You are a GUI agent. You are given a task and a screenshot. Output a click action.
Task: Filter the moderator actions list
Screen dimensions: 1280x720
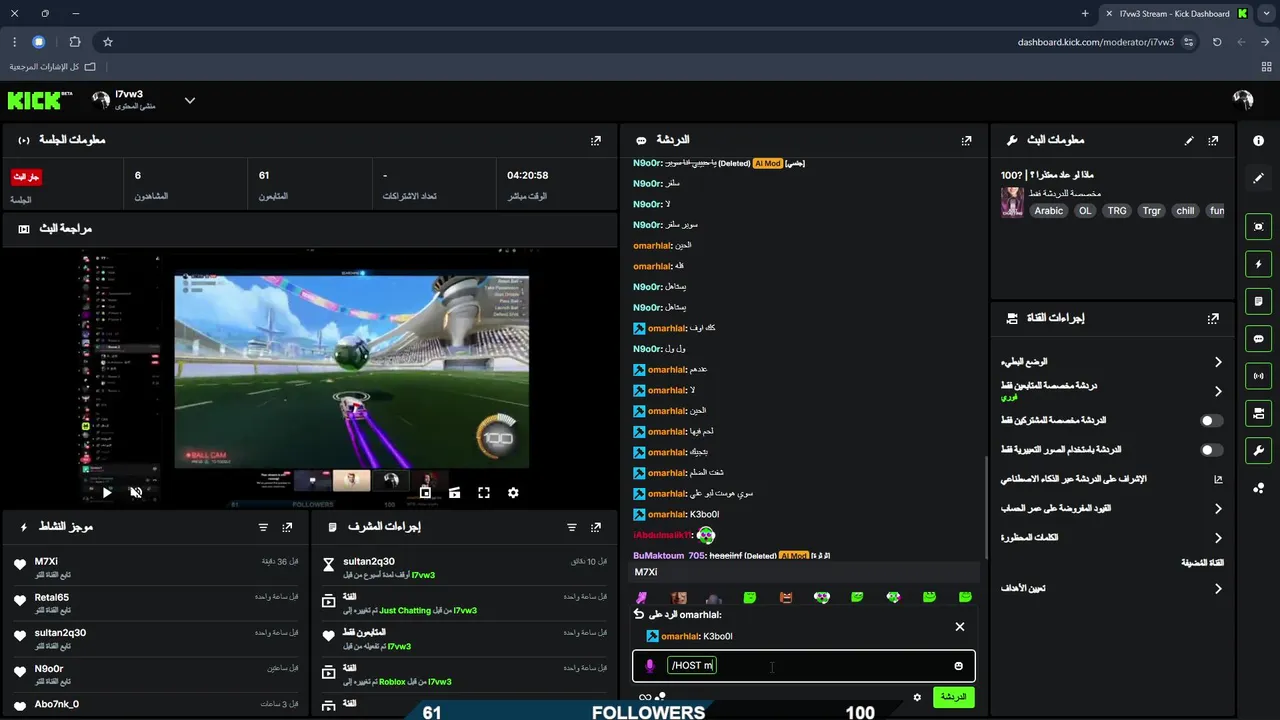tap(572, 527)
